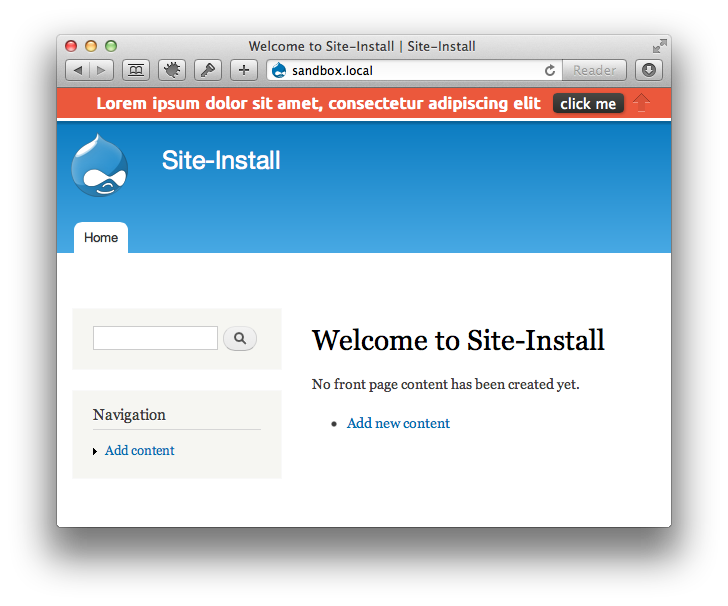
Task: Focus the sidebar search text box
Action: pyautogui.click(x=155, y=338)
